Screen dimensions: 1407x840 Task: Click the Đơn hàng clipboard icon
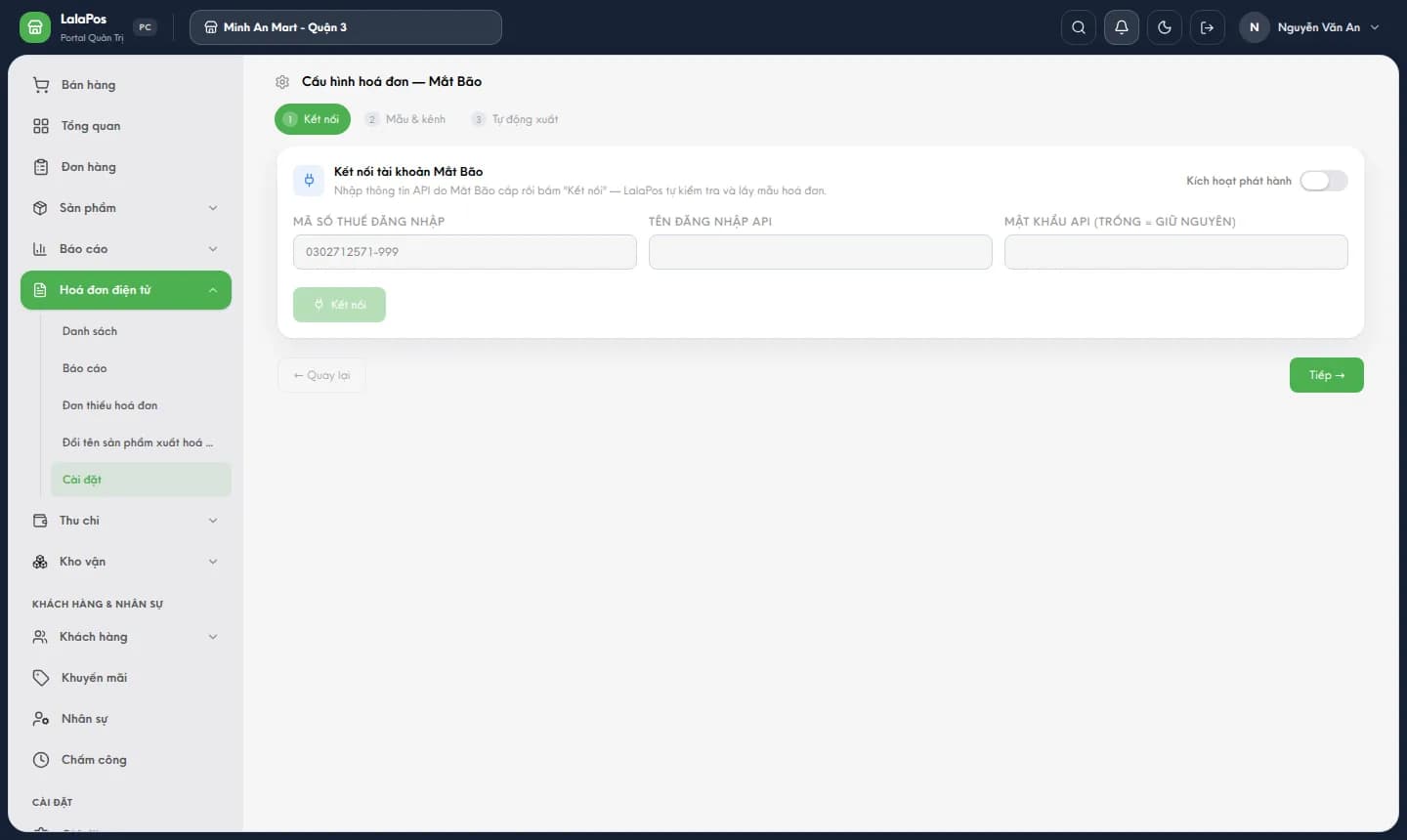tap(41, 167)
